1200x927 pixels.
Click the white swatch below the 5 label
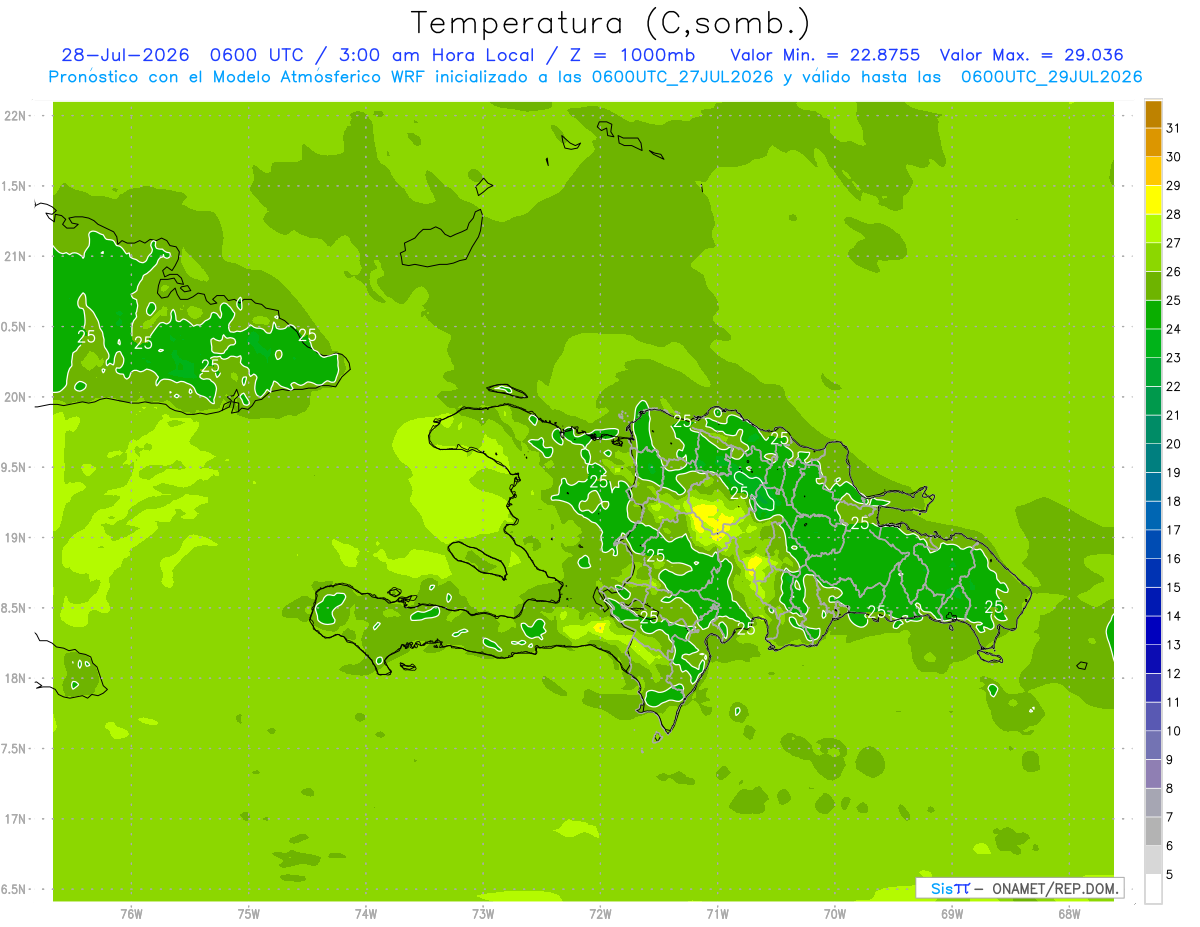pyautogui.click(x=1153, y=889)
